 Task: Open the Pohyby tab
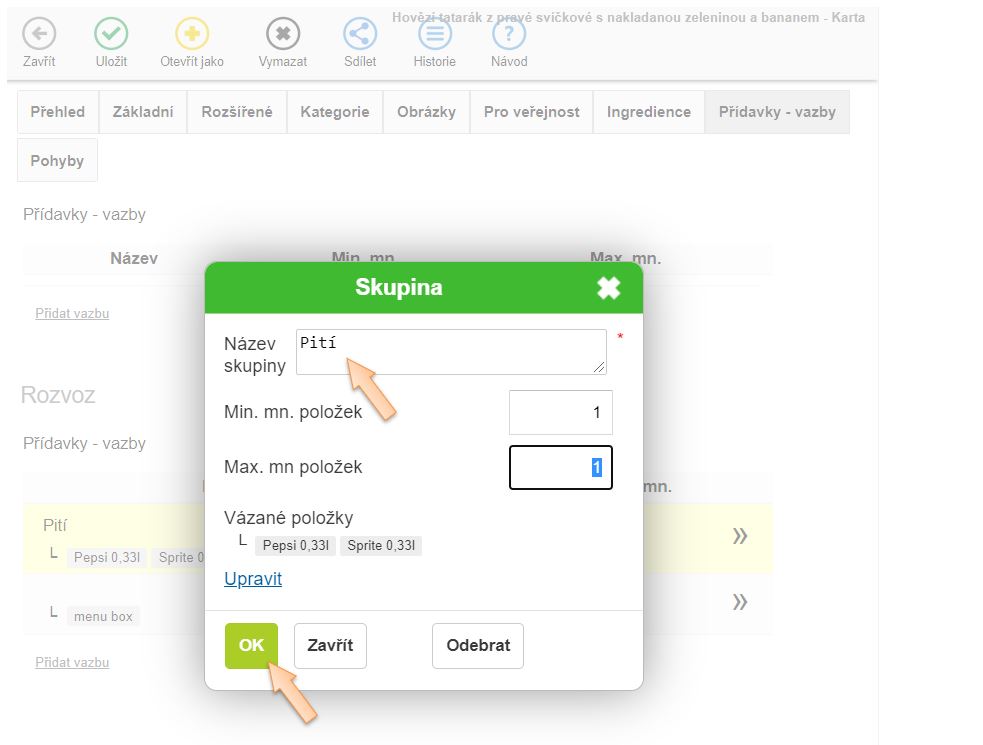(x=57, y=161)
